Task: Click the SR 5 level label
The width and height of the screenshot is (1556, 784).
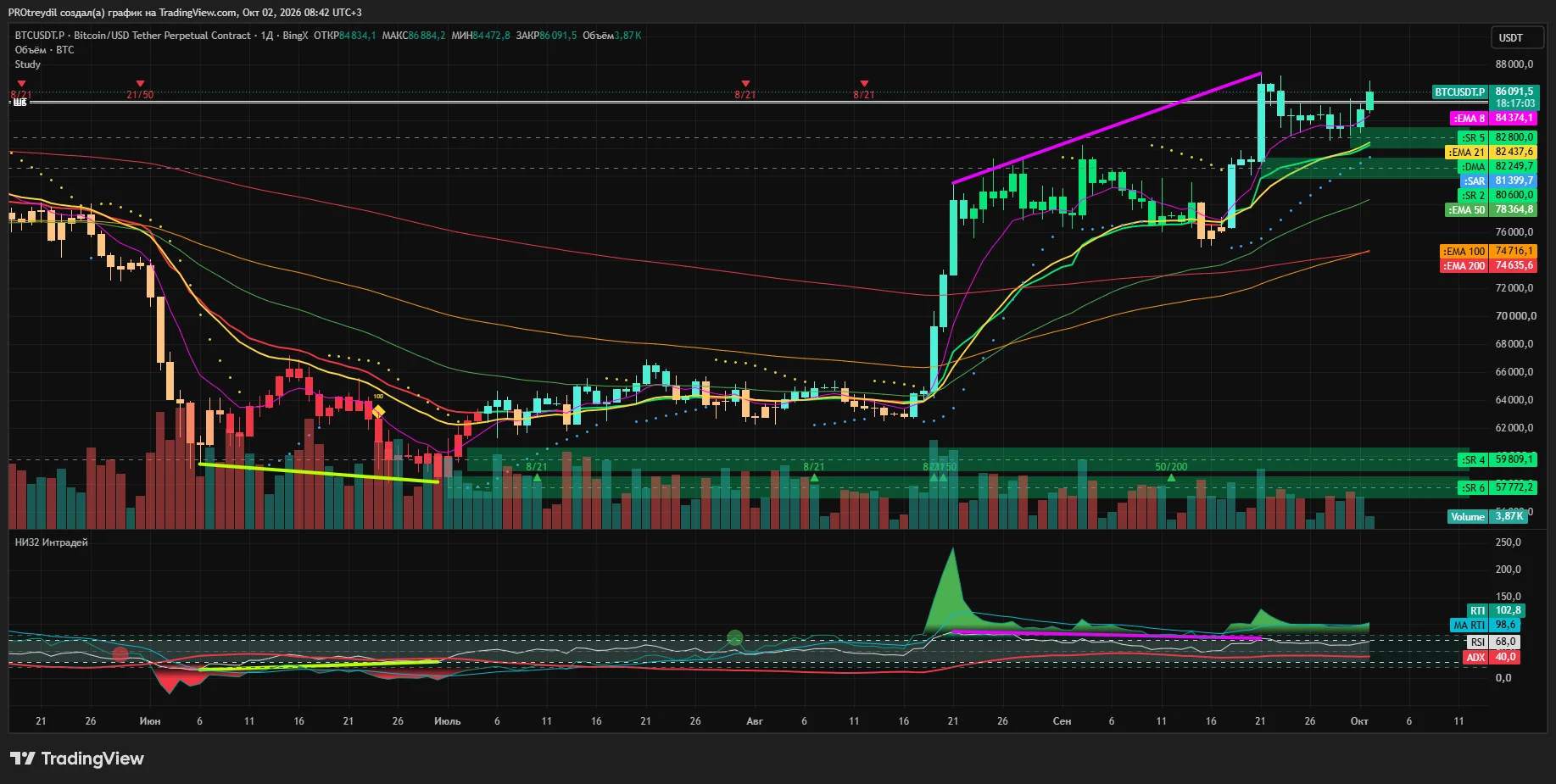Action: [x=1497, y=137]
